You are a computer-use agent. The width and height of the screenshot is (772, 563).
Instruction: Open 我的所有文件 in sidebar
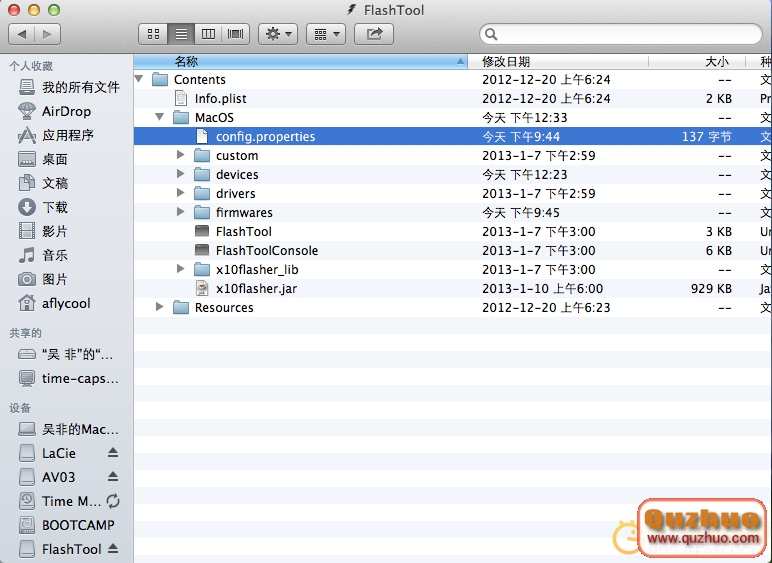coord(69,87)
